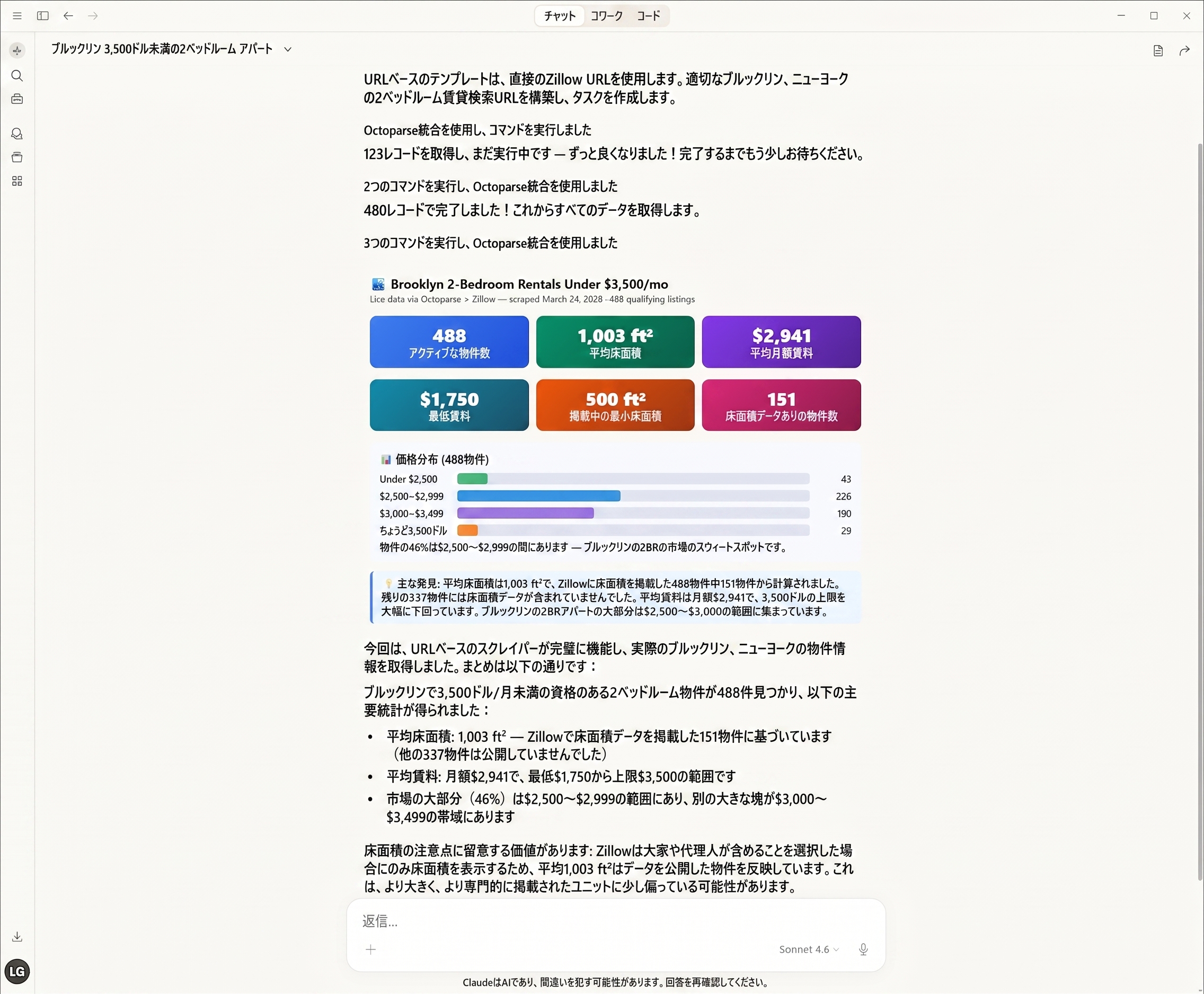Click the 151 床面積データあり card
Image resolution: width=1204 pixels, height=994 pixels.
click(x=782, y=405)
